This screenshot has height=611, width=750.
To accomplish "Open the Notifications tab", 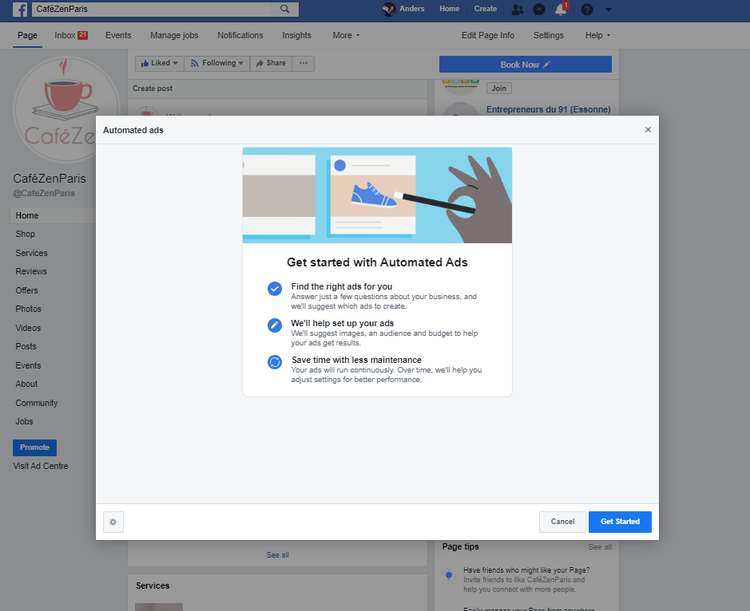I will coord(240,35).
